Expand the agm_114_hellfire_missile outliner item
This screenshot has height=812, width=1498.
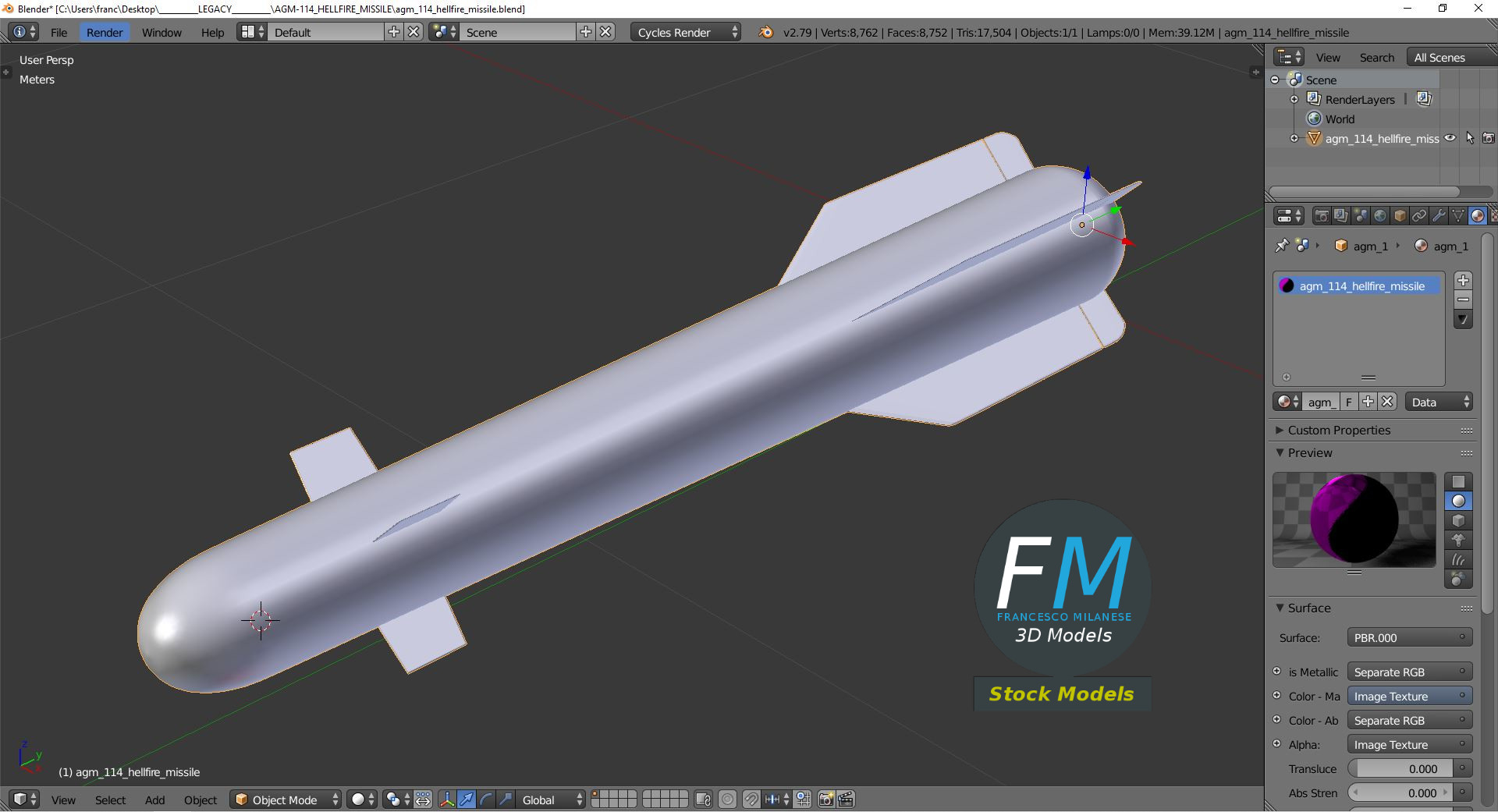point(1294,138)
